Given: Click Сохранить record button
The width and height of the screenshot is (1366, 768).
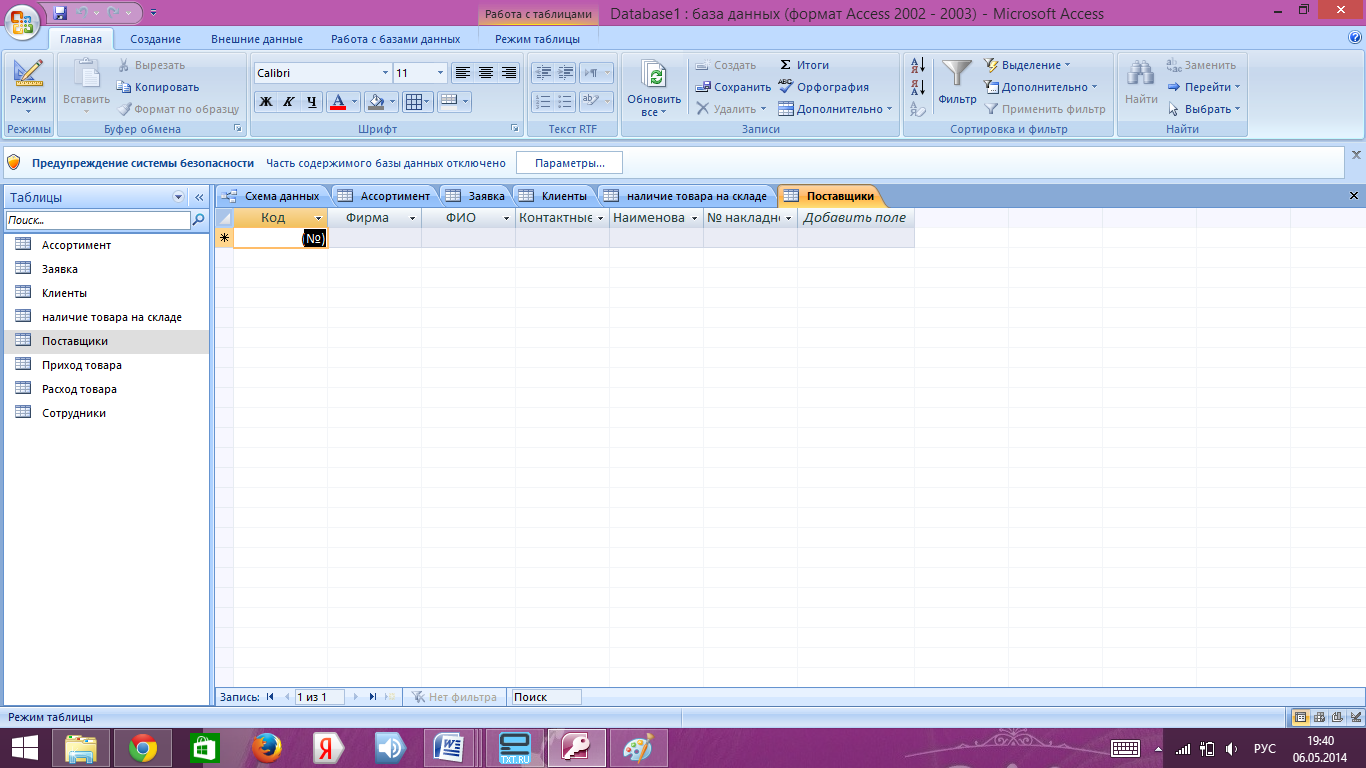Looking at the screenshot, I should pos(734,87).
